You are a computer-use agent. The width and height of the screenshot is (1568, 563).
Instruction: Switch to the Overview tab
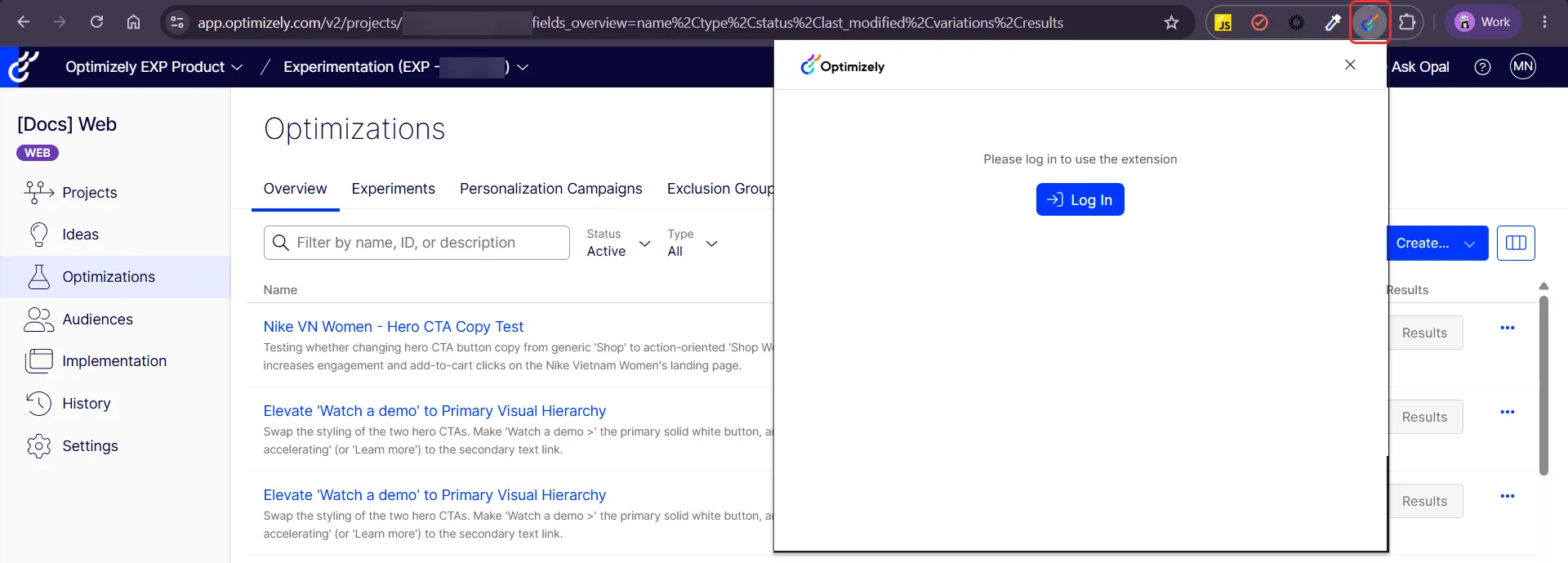point(295,189)
